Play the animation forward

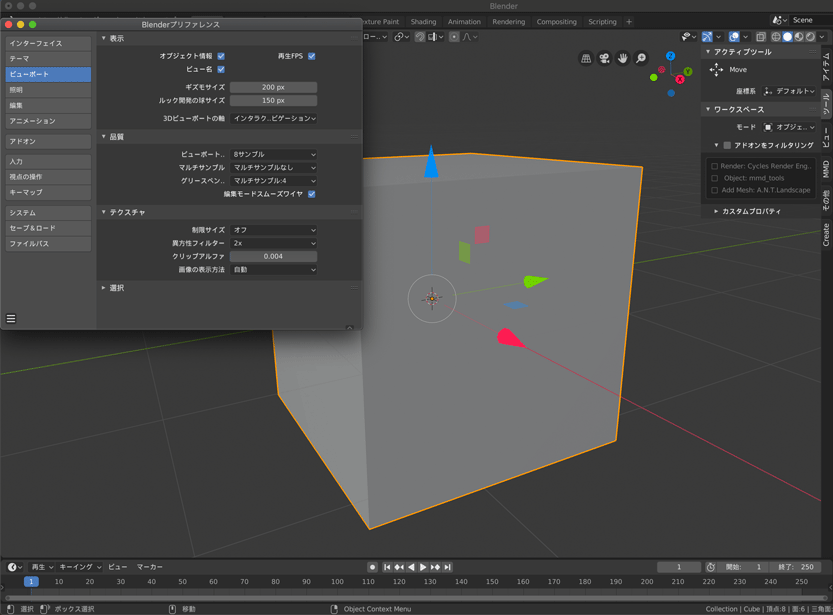423,567
